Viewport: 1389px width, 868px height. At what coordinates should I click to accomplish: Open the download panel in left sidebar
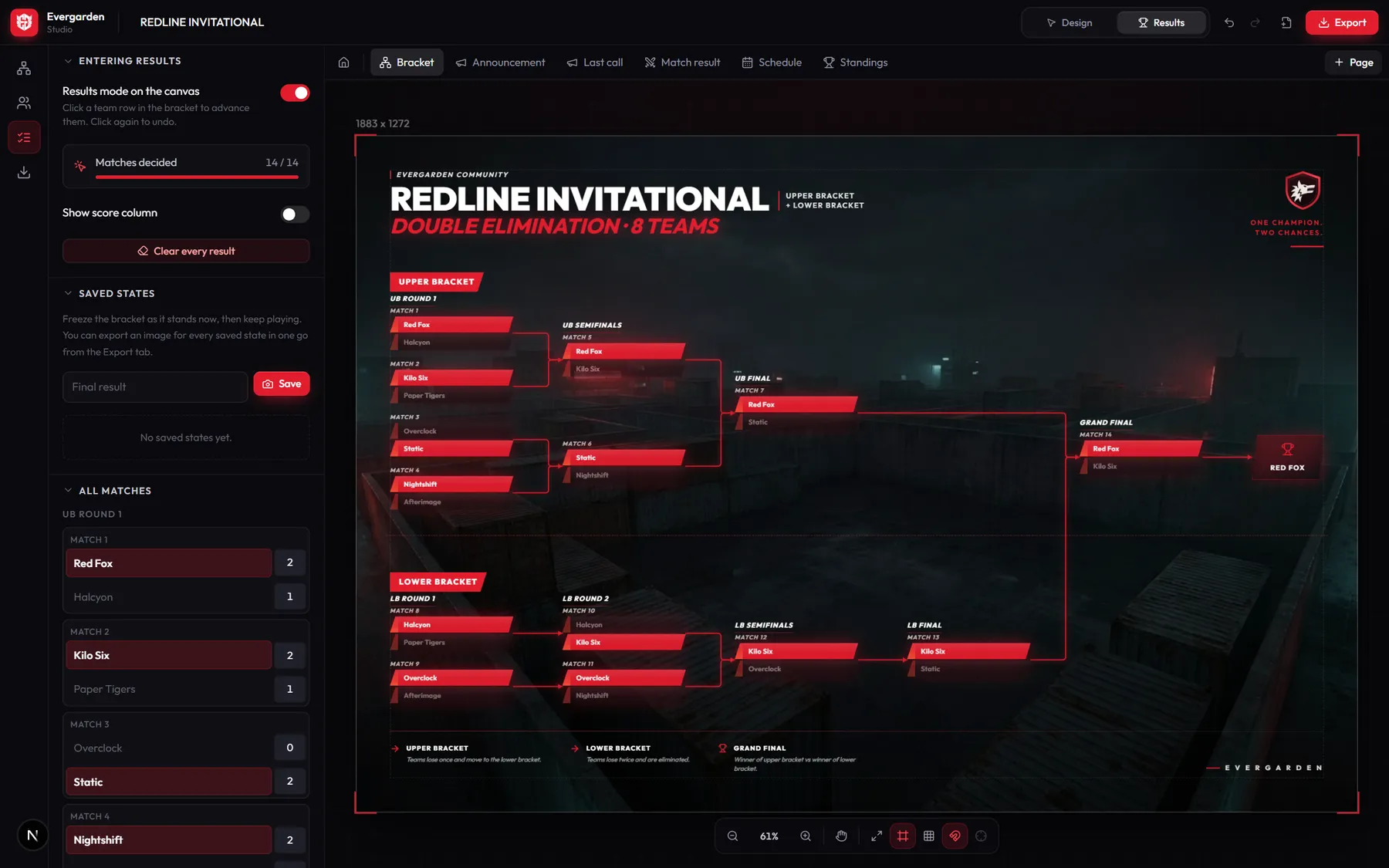click(x=24, y=172)
